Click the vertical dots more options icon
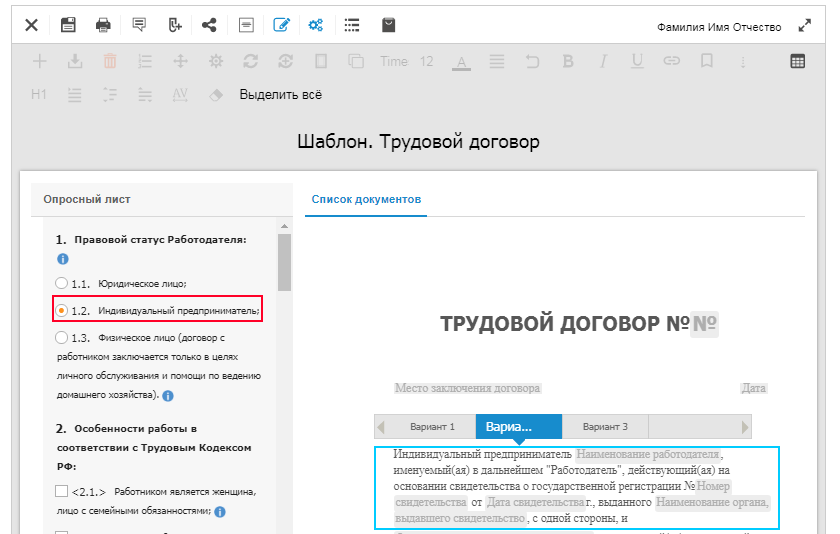Viewport: 840px width, 534px height. (742, 62)
